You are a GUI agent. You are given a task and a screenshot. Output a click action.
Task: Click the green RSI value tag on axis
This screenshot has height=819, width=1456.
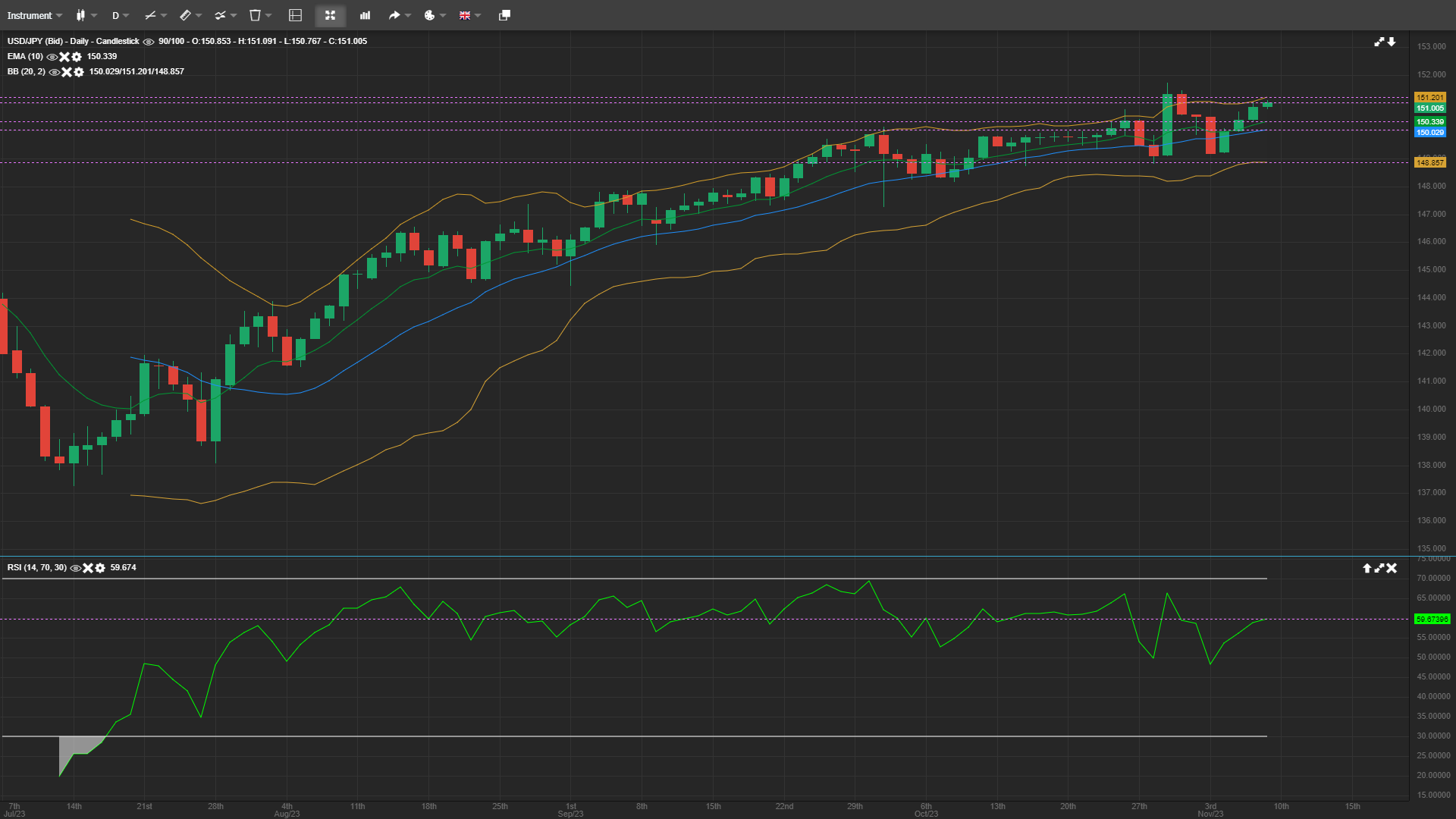(1432, 620)
